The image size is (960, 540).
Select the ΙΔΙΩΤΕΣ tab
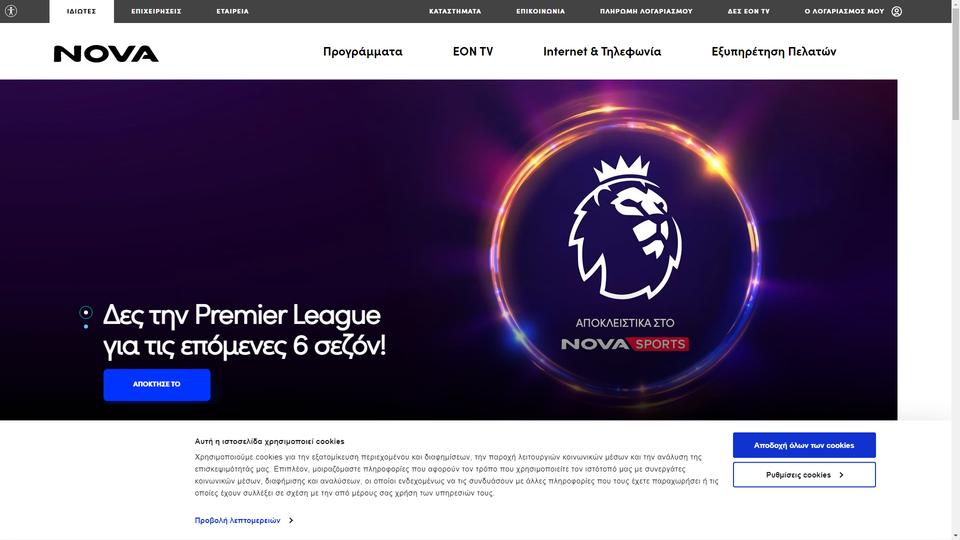point(81,11)
